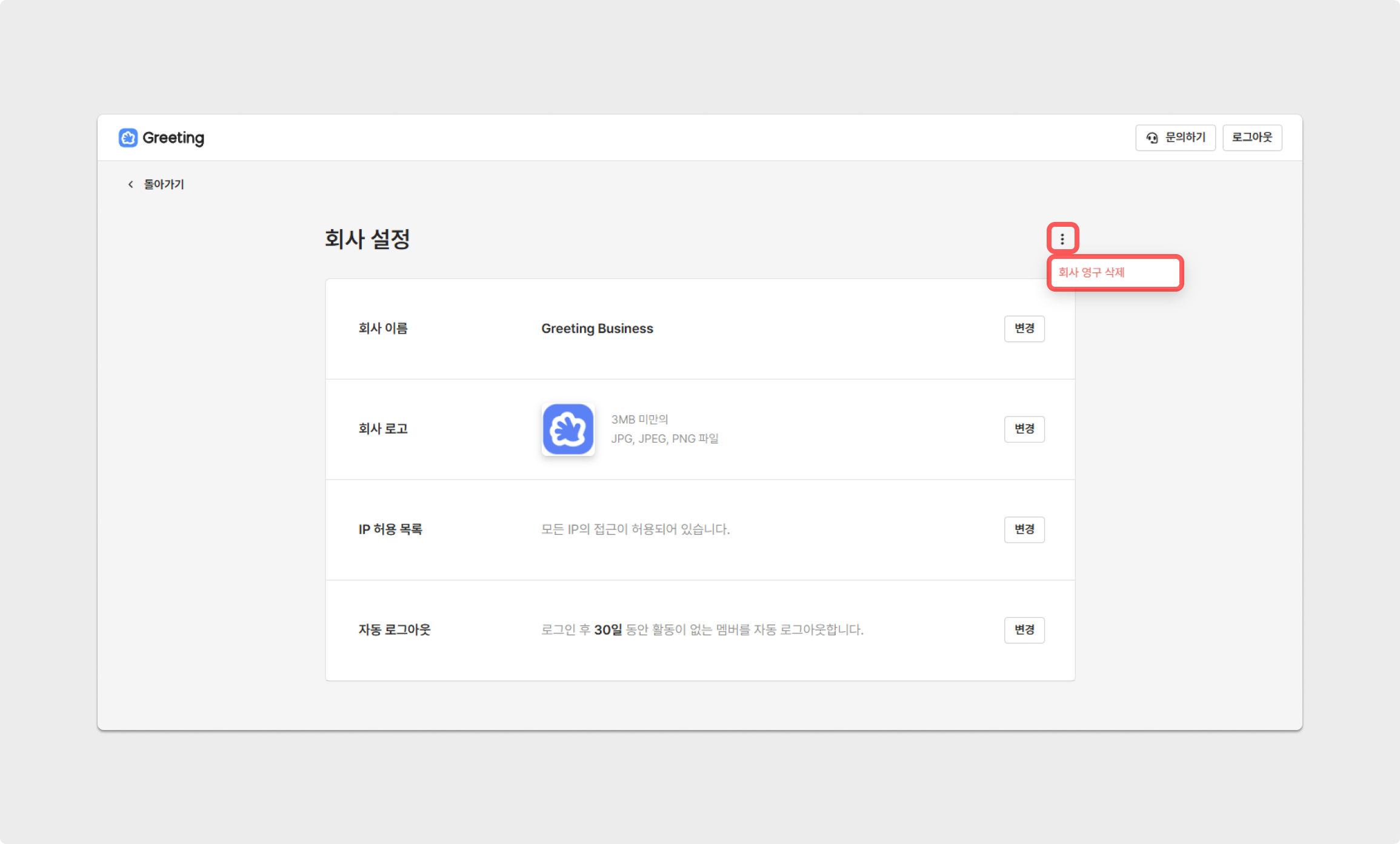
Task: Click the Greeting logo icon in header
Action: [x=128, y=138]
